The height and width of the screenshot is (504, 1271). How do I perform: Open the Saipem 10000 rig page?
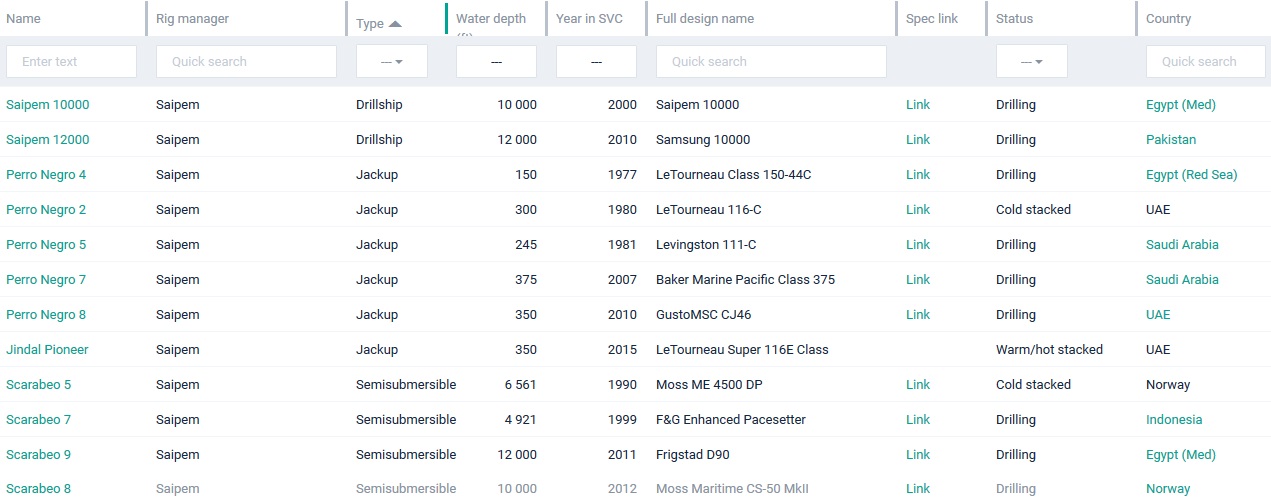pyautogui.click(x=47, y=105)
